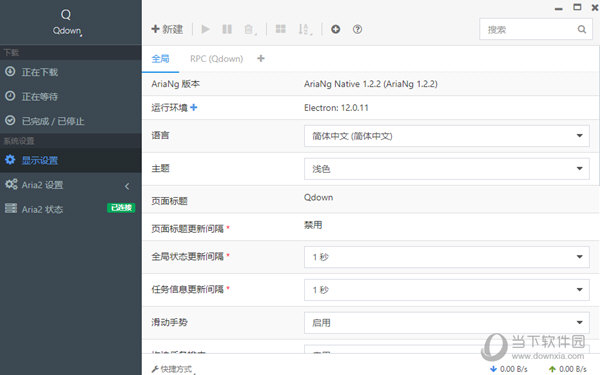Click the magnifier search icon

[582, 29]
